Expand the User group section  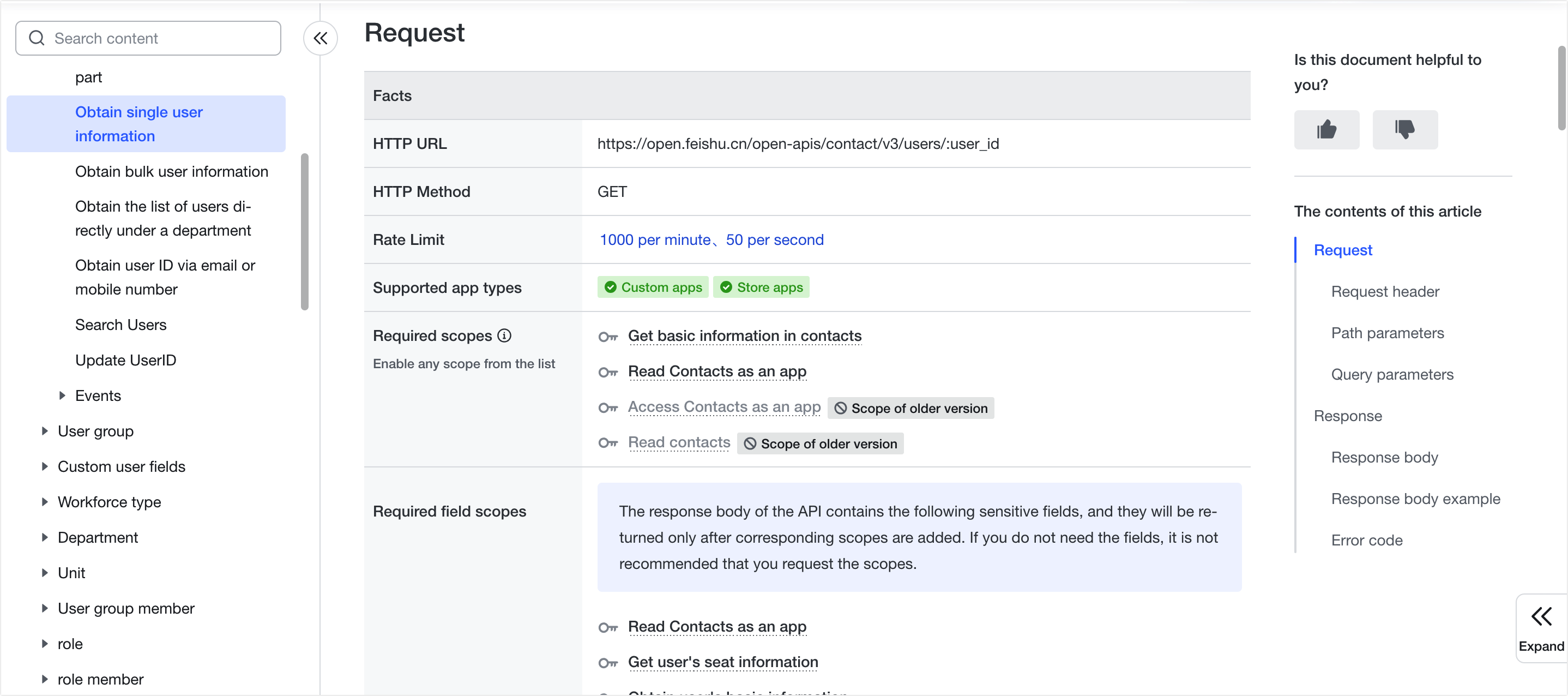coord(45,431)
